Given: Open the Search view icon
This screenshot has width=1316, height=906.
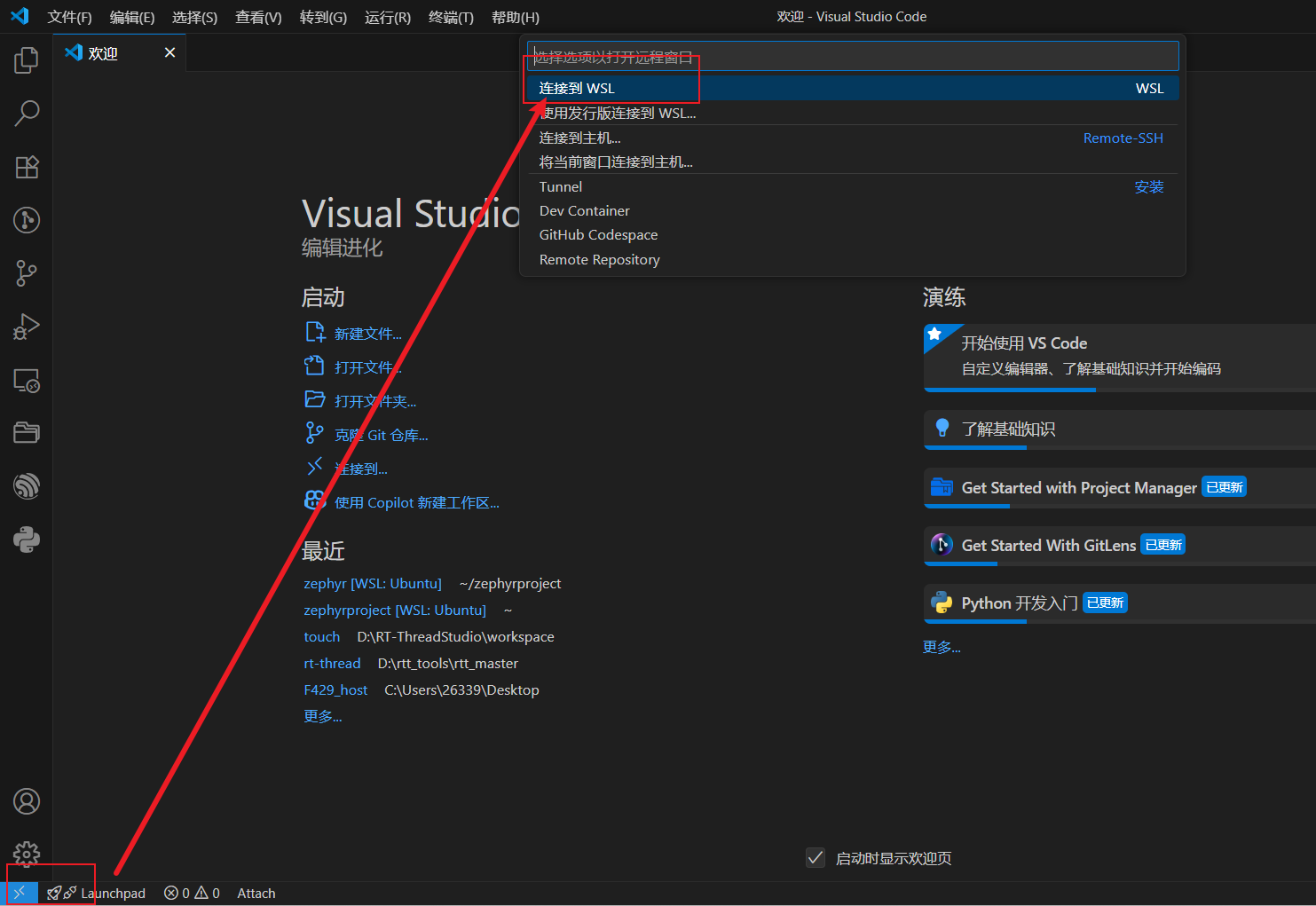Looking at the screenshot, I should tap(27, 114).
